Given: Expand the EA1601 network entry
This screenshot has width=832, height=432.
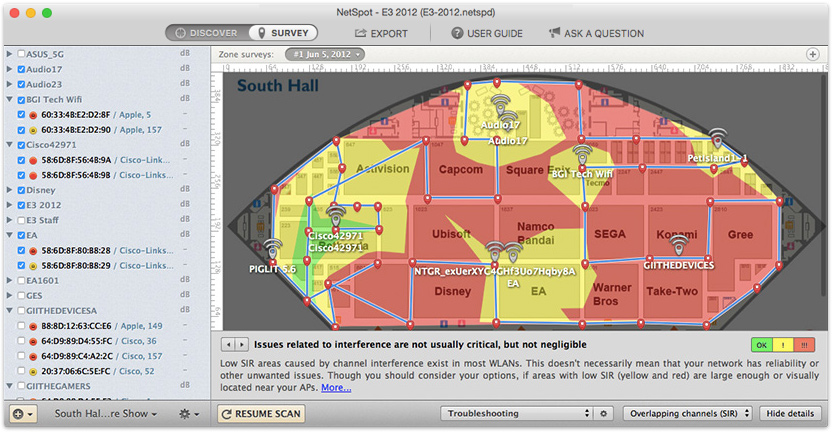Looking at the screenshot, I should point(9,280).
